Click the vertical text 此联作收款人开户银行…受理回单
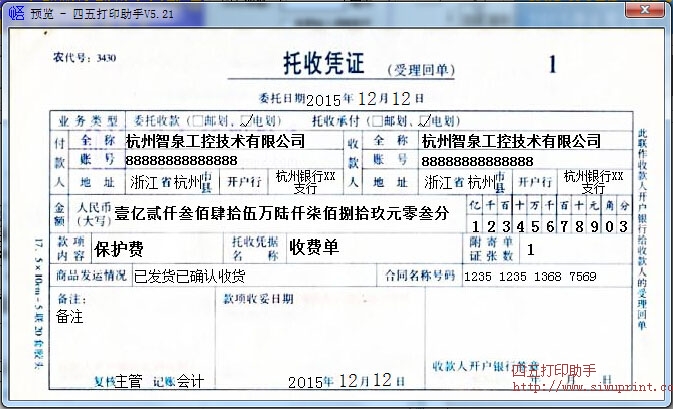Screen dimensions: 673x409 click(642, 230)
